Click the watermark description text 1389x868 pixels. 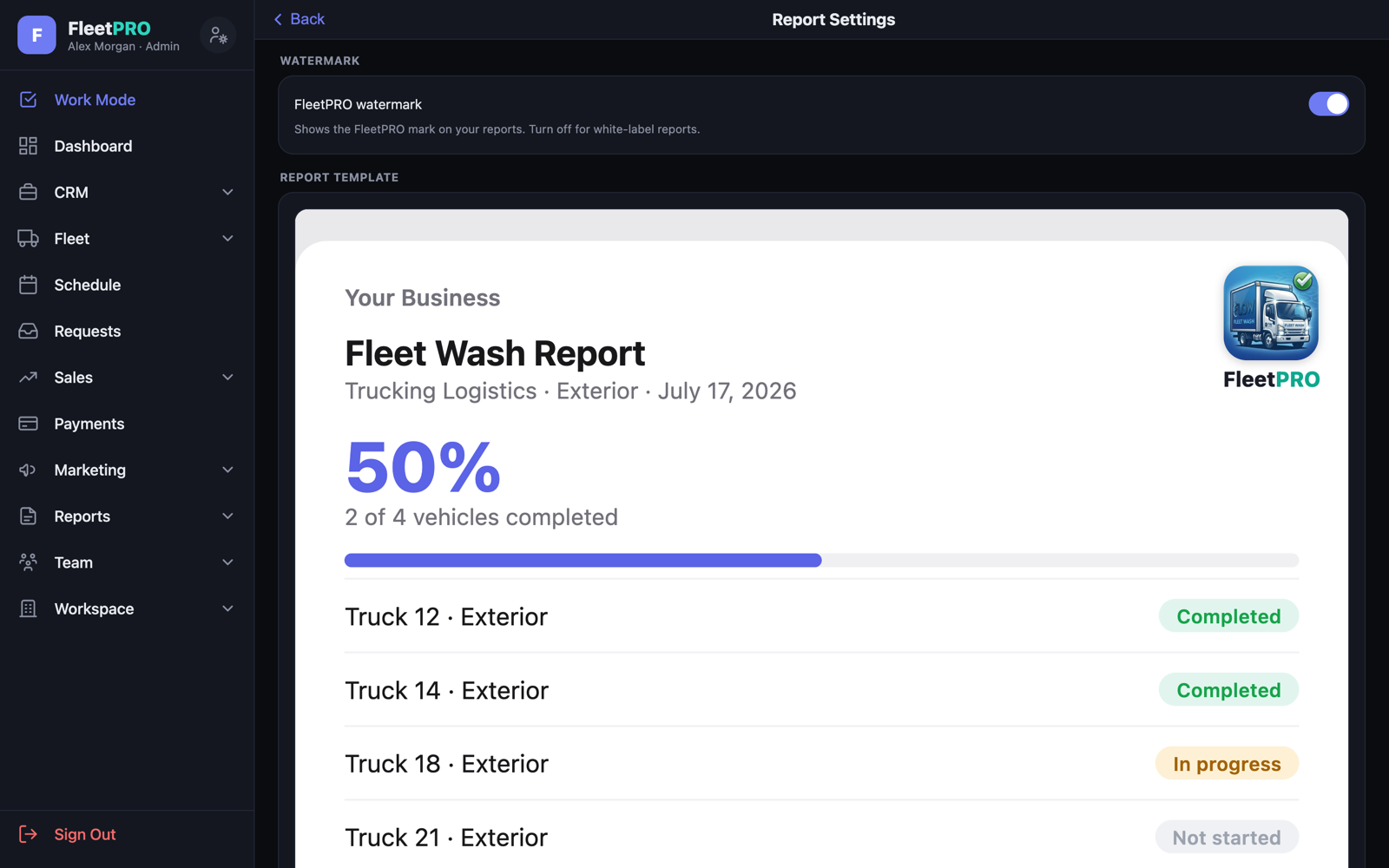(497, 129)
